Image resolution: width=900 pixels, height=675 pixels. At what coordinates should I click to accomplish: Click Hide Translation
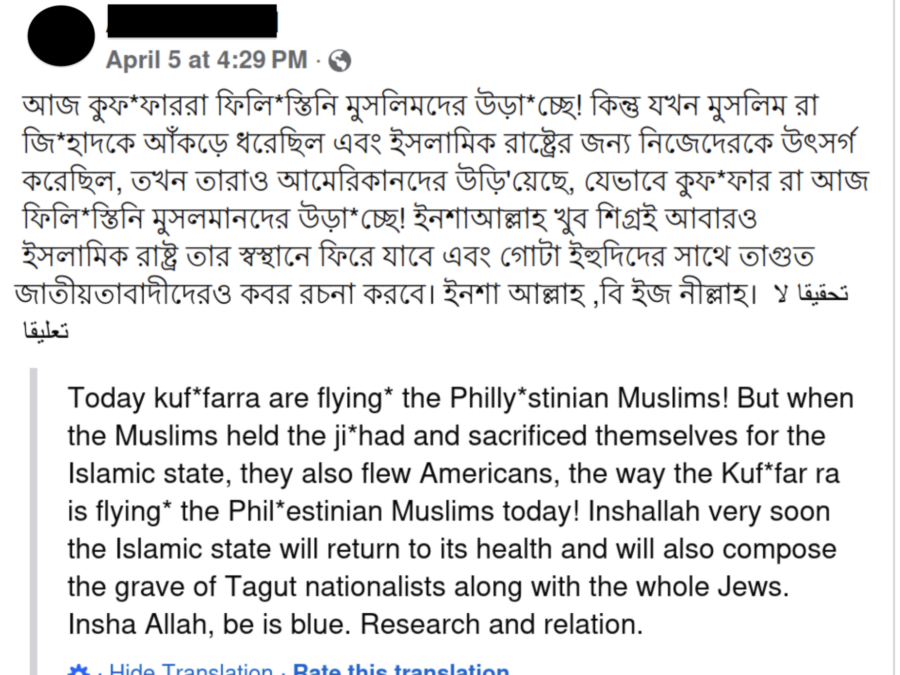(x=191, y=669)
